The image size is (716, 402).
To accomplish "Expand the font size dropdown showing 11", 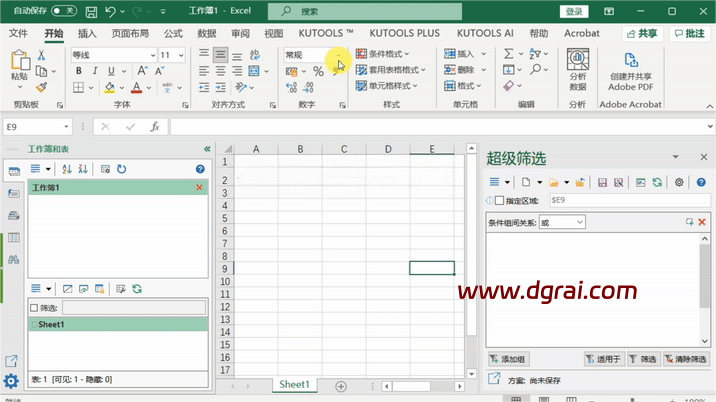I will click(180, 55).
